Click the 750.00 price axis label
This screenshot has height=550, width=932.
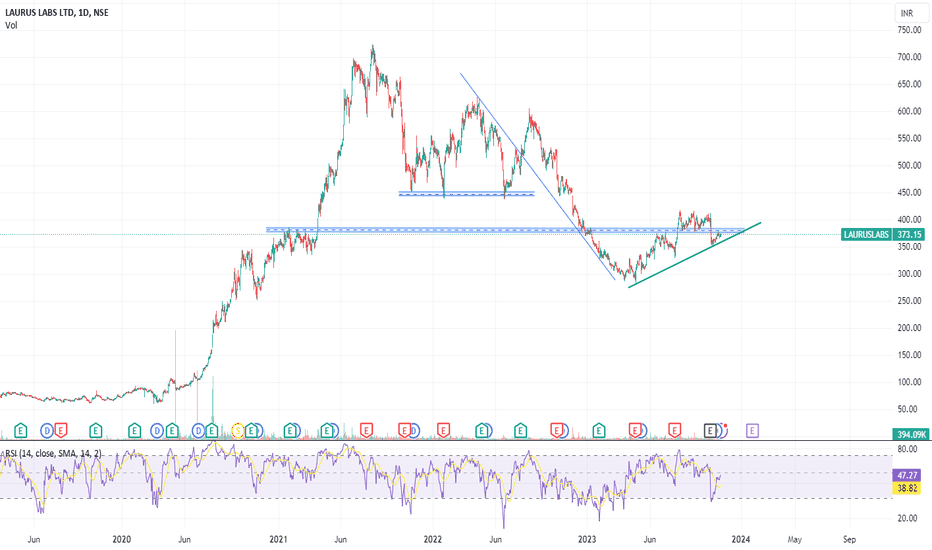(909, 30)
